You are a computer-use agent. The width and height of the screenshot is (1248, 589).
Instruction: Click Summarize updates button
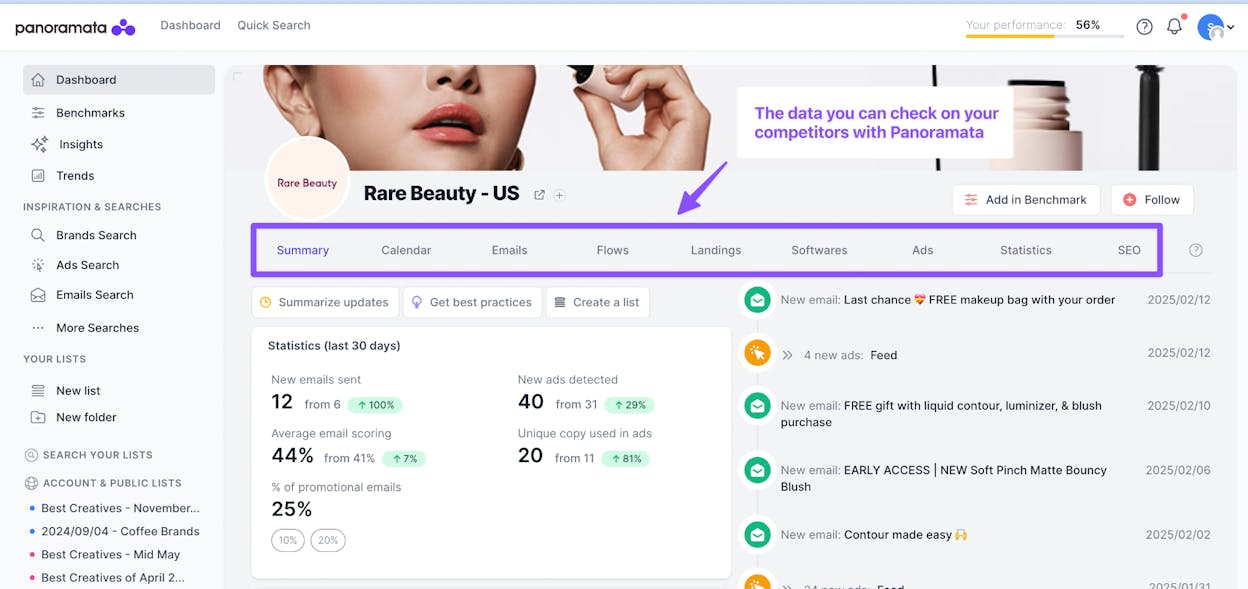click(x=325, y=302)
